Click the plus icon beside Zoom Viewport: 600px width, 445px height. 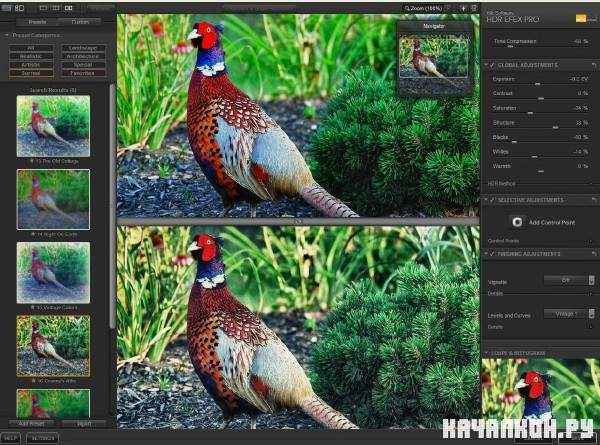click(463, 8)
